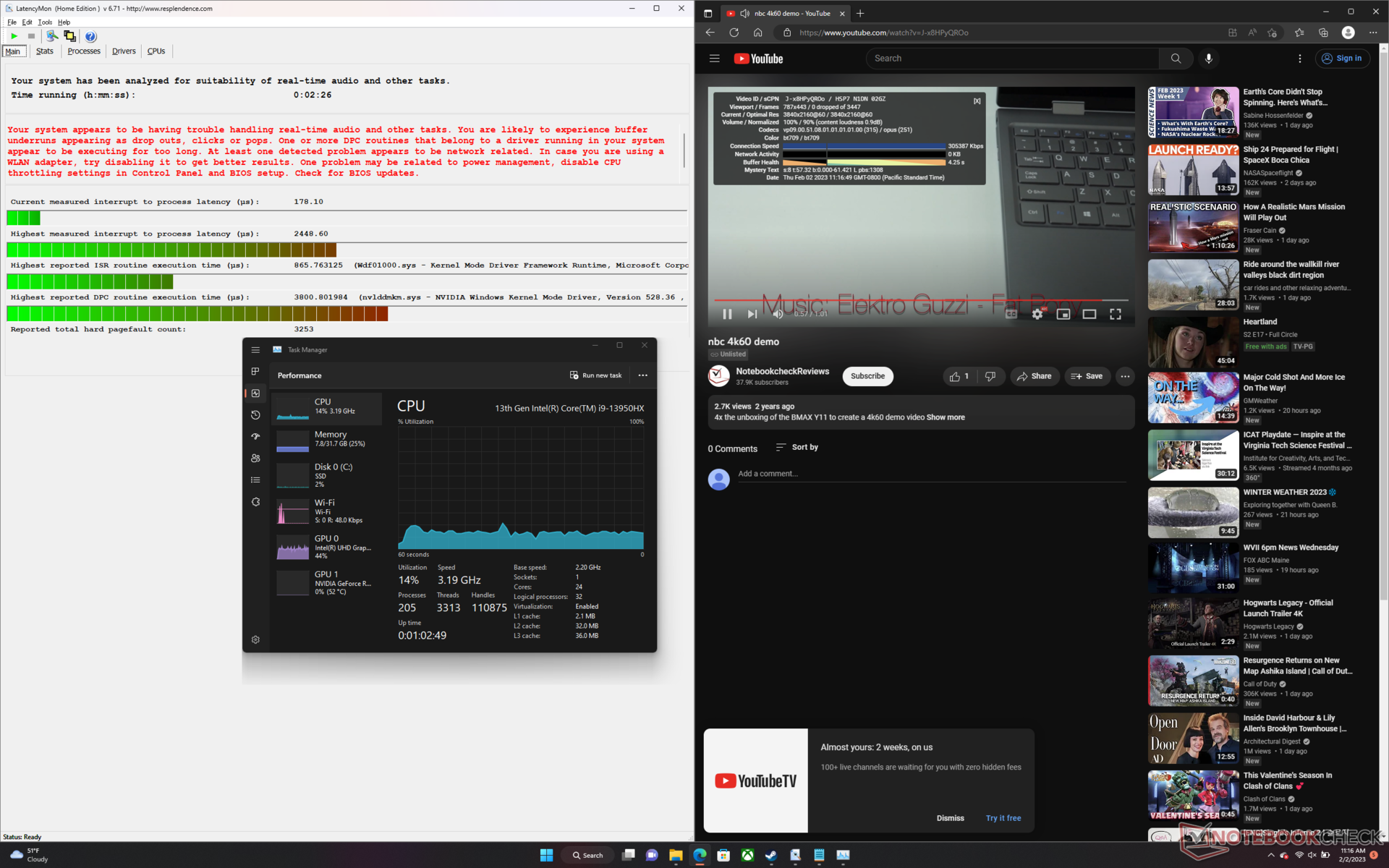Toggle theater mode on video player
The height and width of the screenshot is (868, 1389).
point(1089,314)
